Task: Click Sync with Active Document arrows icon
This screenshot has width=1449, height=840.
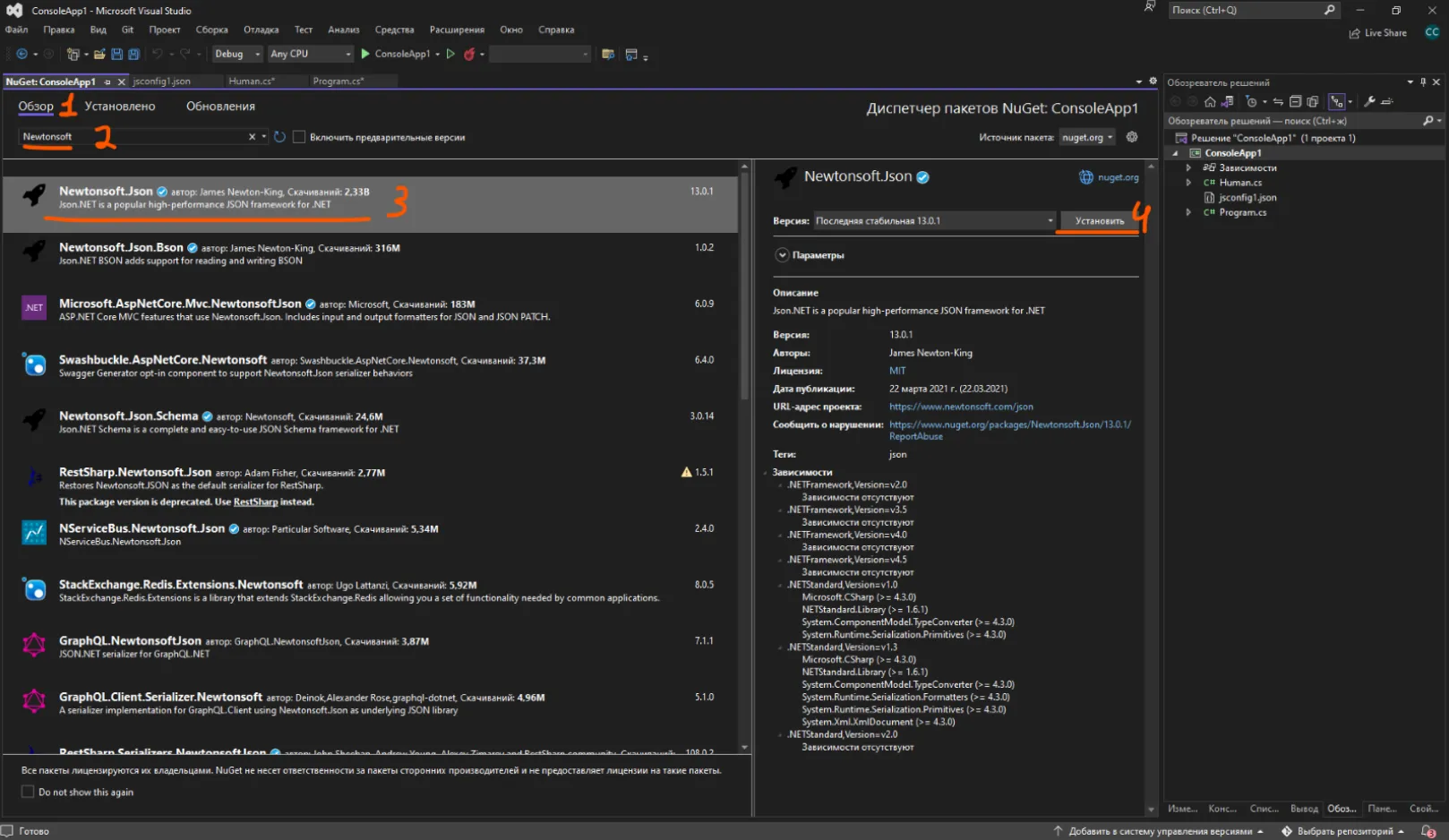Action: click(1278, 101)
